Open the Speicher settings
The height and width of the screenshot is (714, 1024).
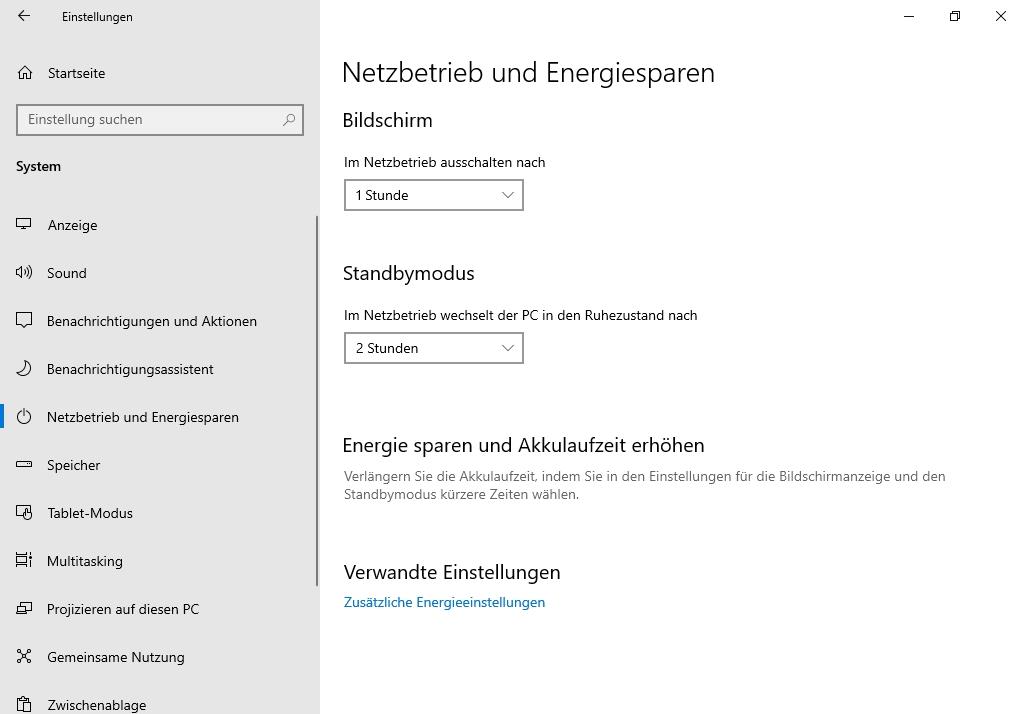(x=158, y=465)
